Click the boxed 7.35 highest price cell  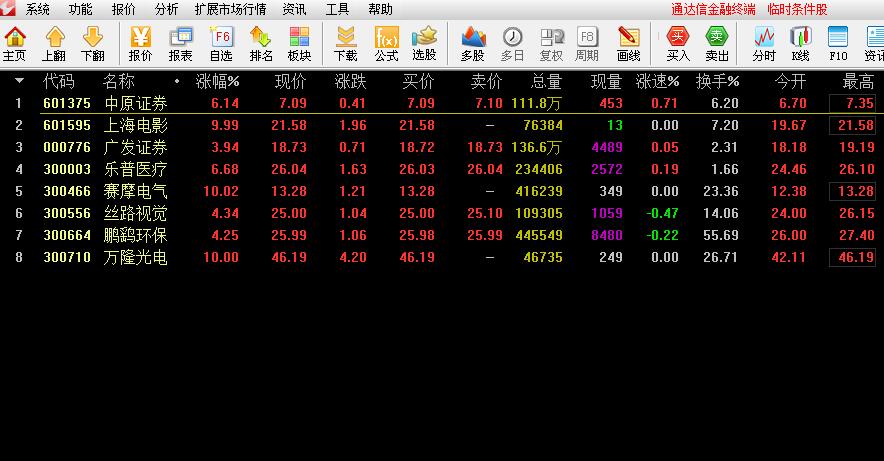pos(852,103)
